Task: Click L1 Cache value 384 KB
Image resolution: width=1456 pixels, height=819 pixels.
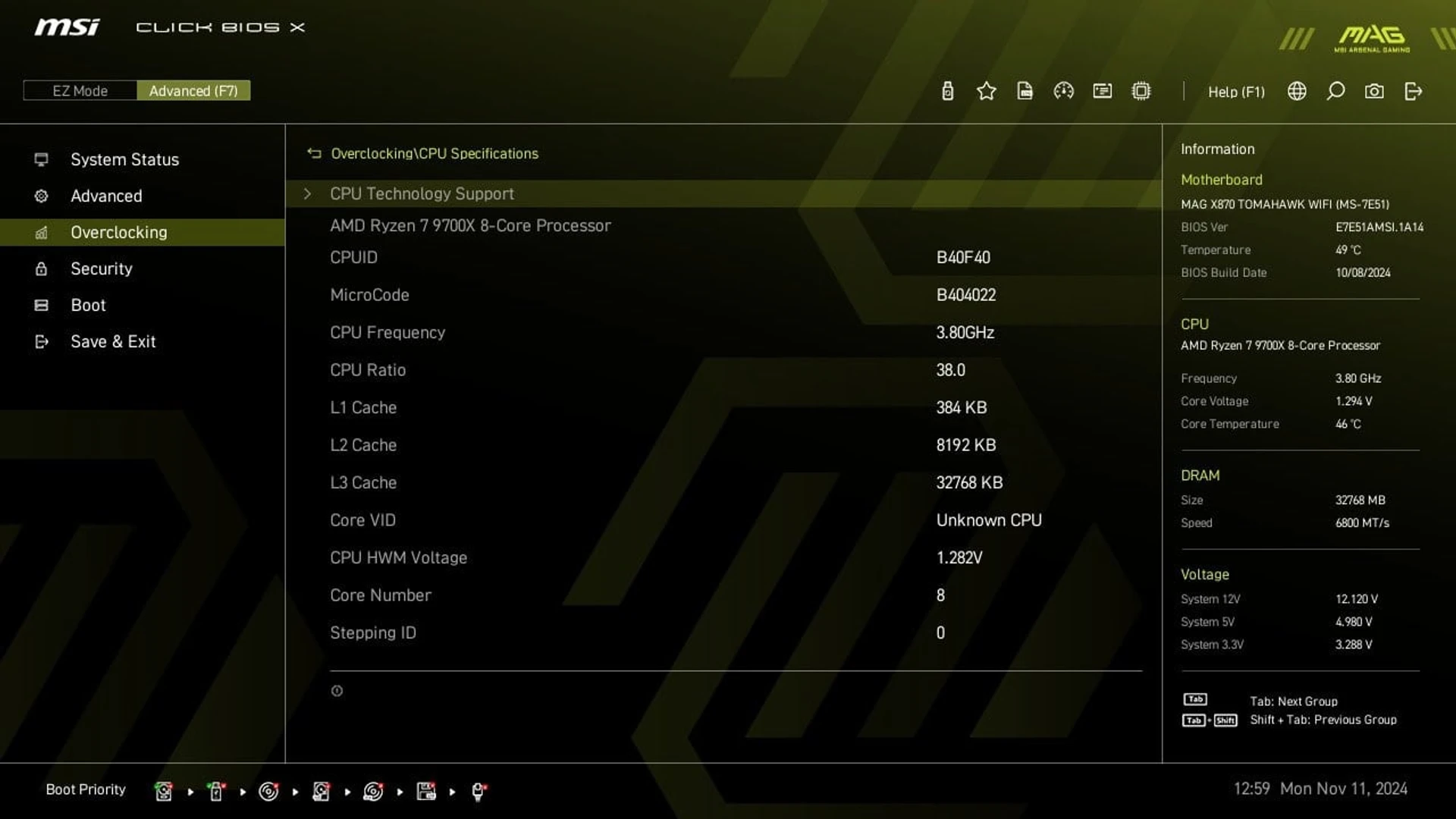Action: click(962, 407)
